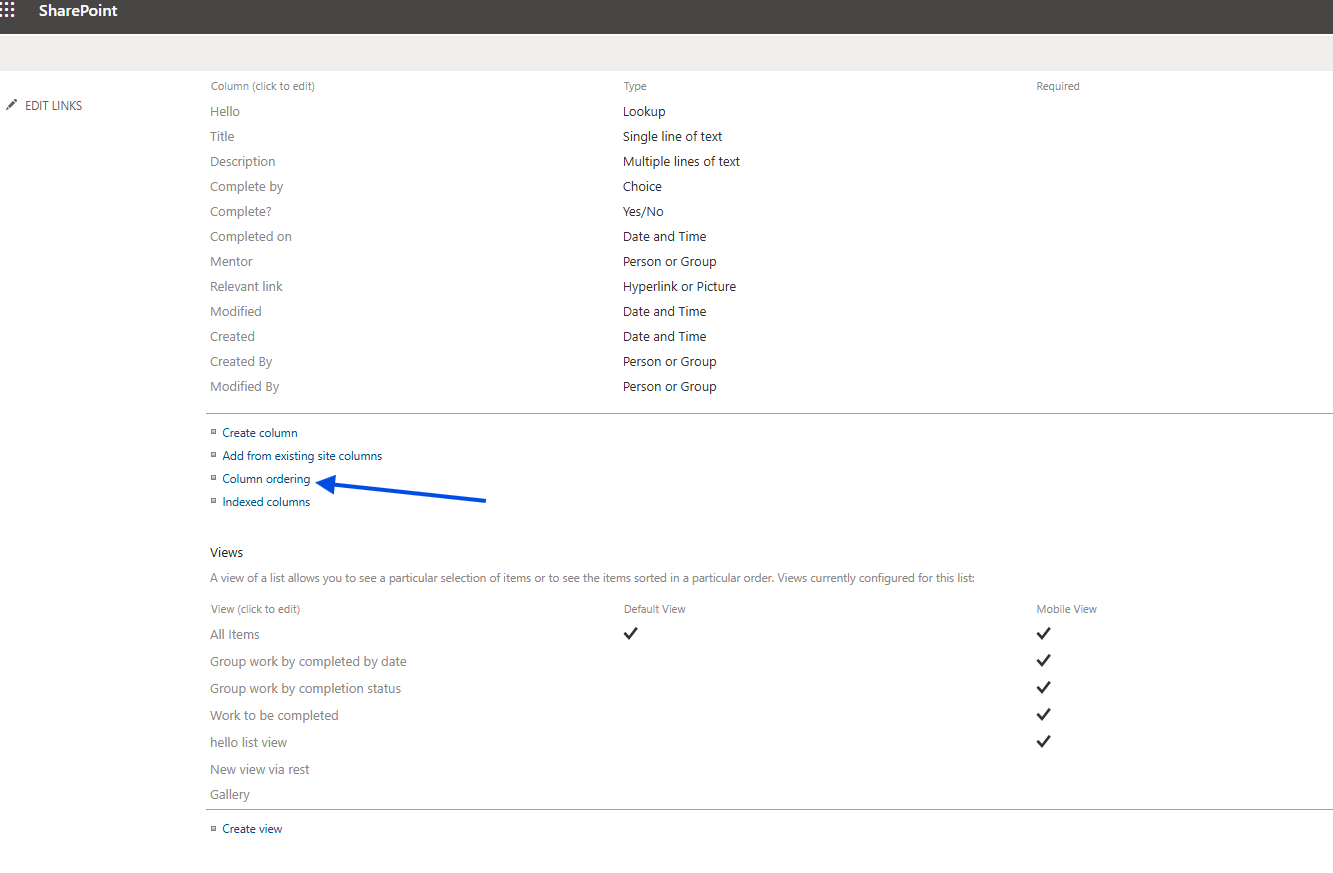Open the Work to be completed view

274,716
